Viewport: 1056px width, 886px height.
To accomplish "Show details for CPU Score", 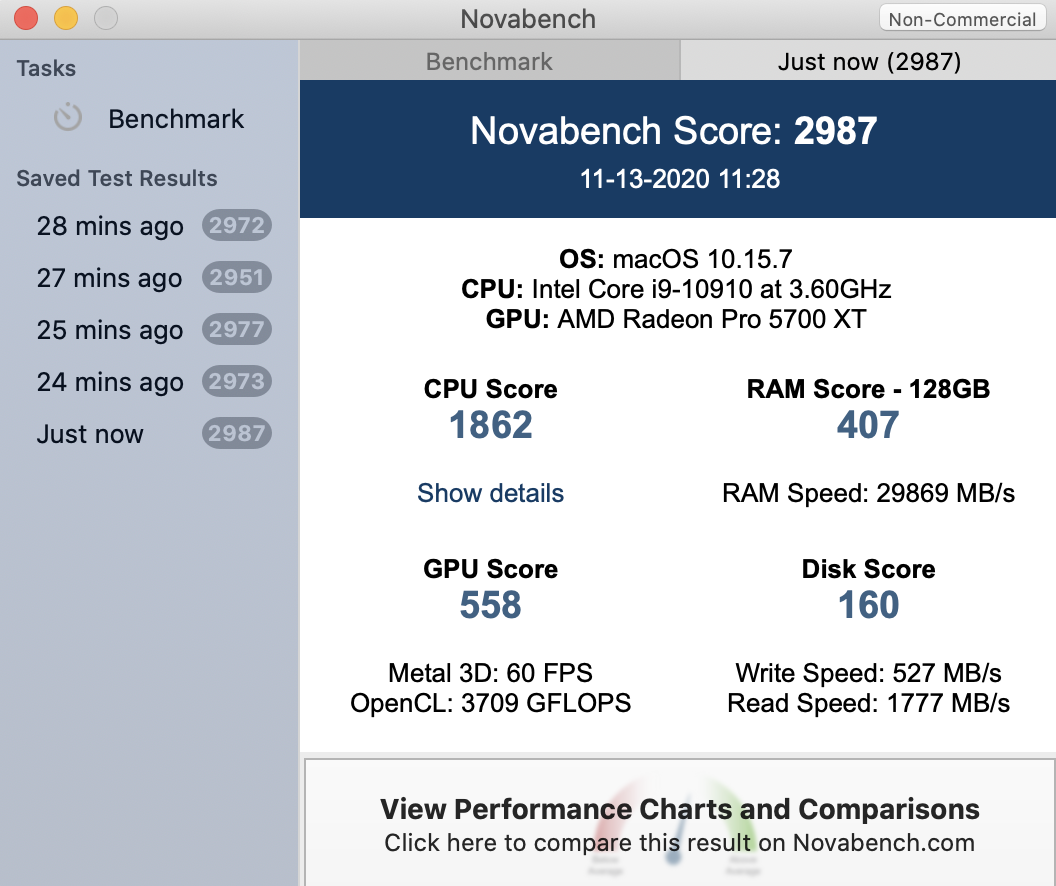I will coord(490,493).
